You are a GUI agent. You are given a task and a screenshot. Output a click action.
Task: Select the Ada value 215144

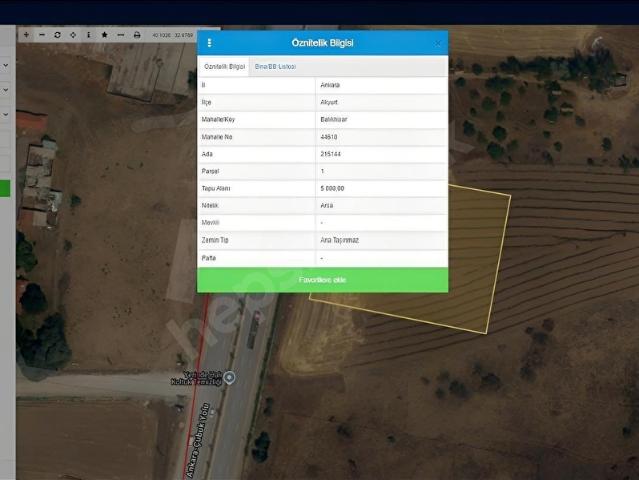click(x=331, y=154)
